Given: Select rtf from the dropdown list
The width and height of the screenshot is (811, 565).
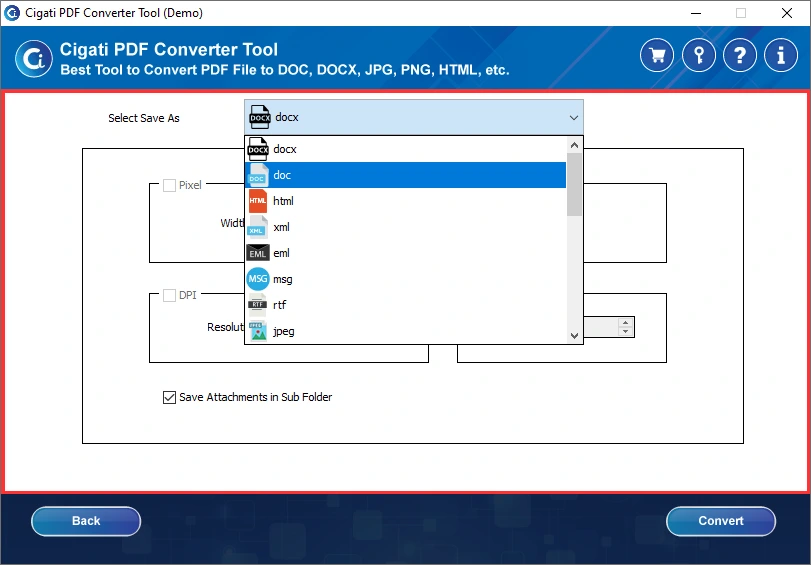Looking at the screenshot, I should 406,305.
